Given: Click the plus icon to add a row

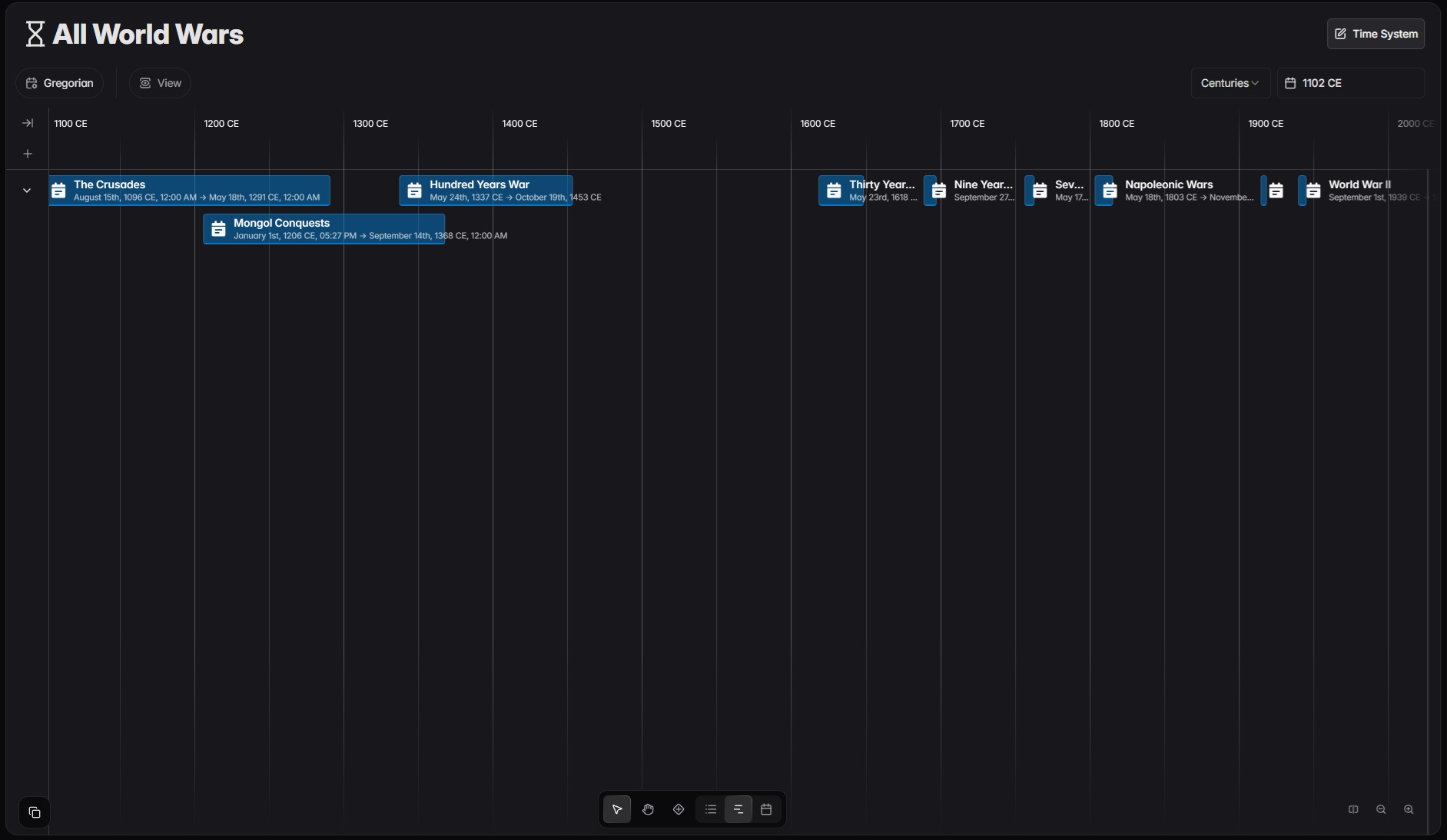Looking at the screenshot, I should click(x=28, y=154).
